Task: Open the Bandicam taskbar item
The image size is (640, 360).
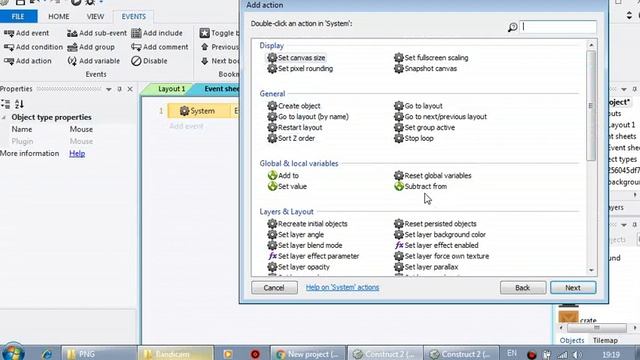Action: [x=175, y=354]
